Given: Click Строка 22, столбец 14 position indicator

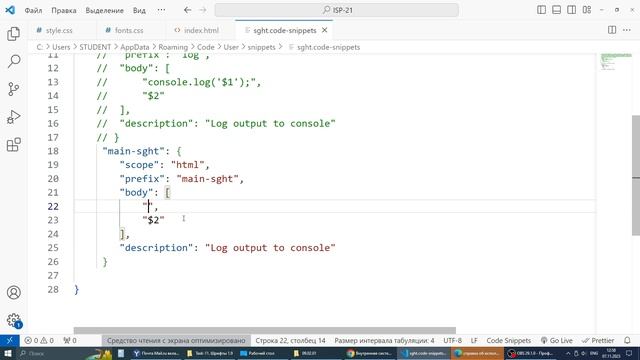Looking at the screenshot, I should coord(290,340).
